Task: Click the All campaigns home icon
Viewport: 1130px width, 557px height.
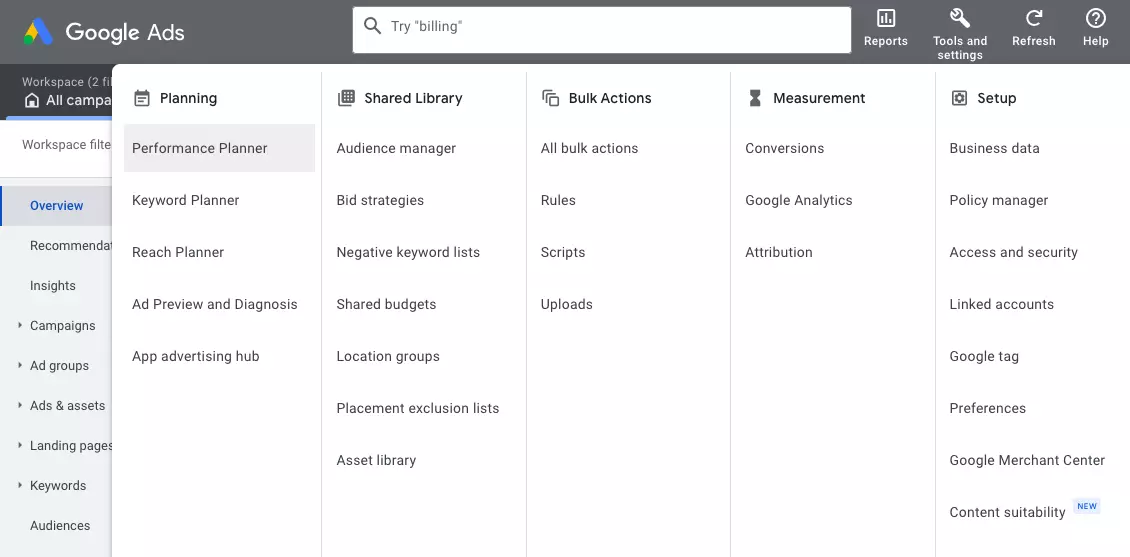Action: (32, 100)
